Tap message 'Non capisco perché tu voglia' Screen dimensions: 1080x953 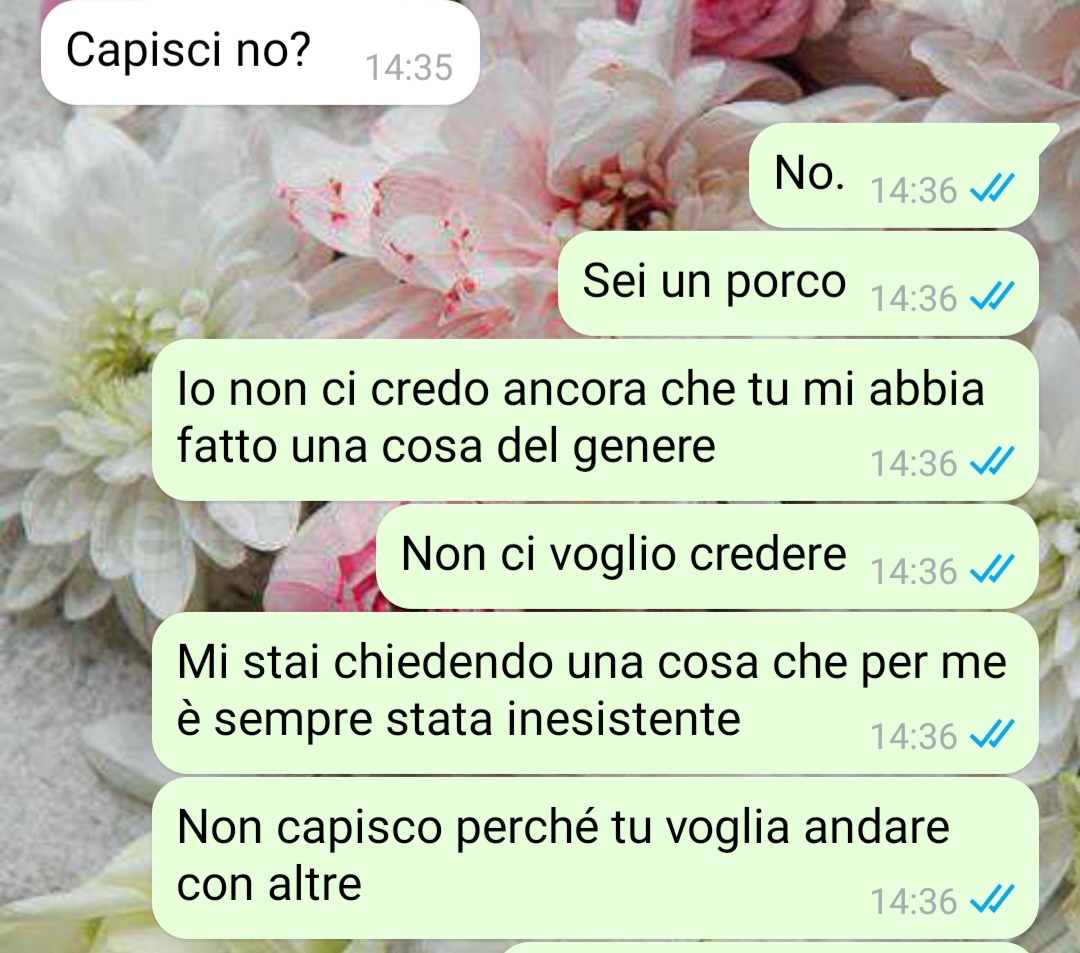(x=595, y=857)
